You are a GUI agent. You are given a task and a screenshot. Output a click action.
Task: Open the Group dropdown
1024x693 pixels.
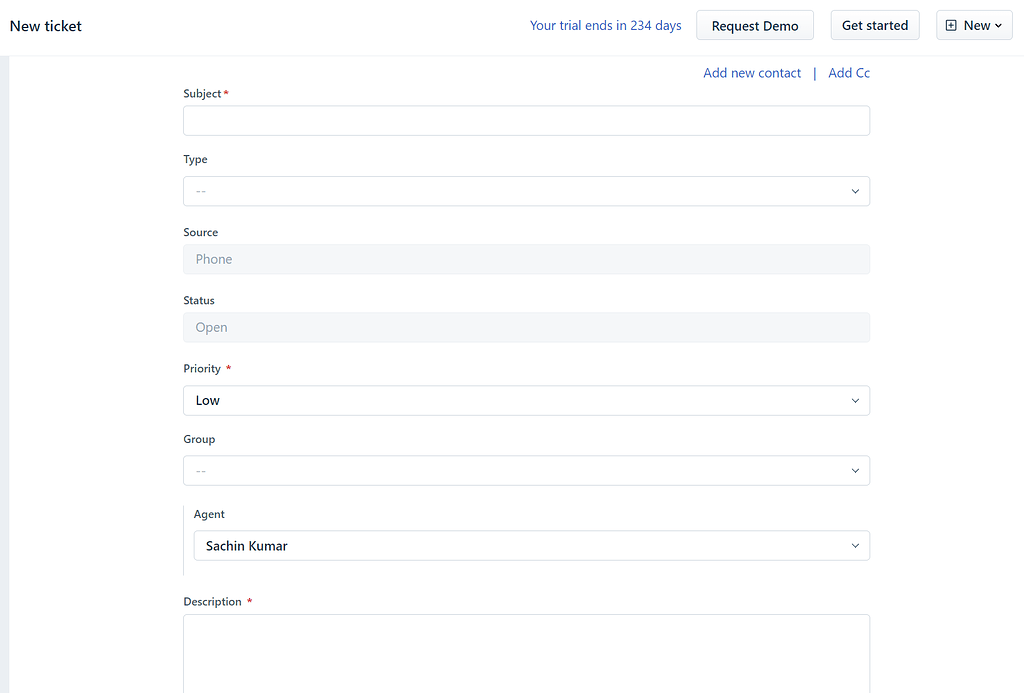(526, 470)
